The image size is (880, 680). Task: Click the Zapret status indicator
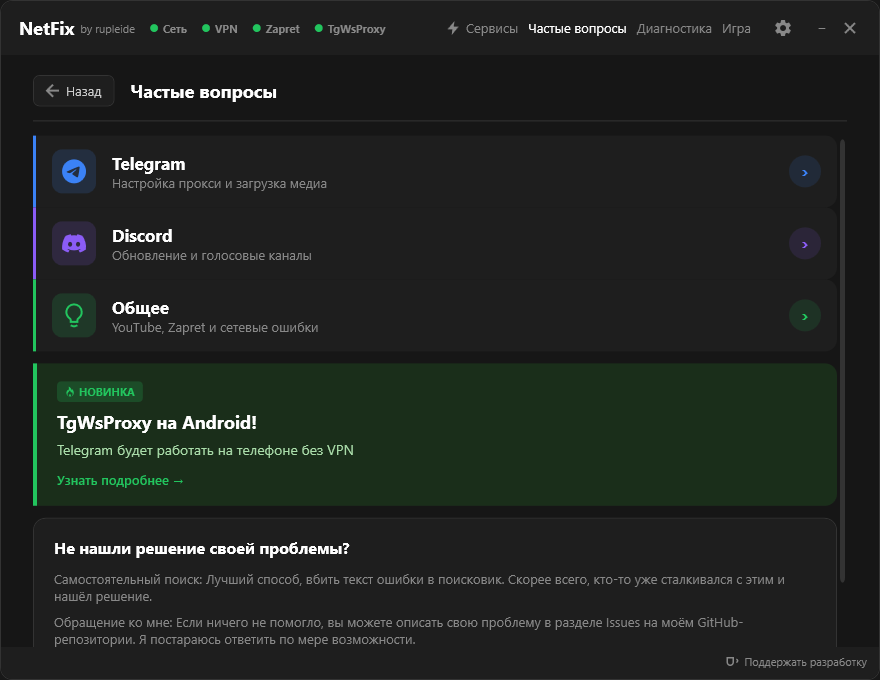coord(276,29)
